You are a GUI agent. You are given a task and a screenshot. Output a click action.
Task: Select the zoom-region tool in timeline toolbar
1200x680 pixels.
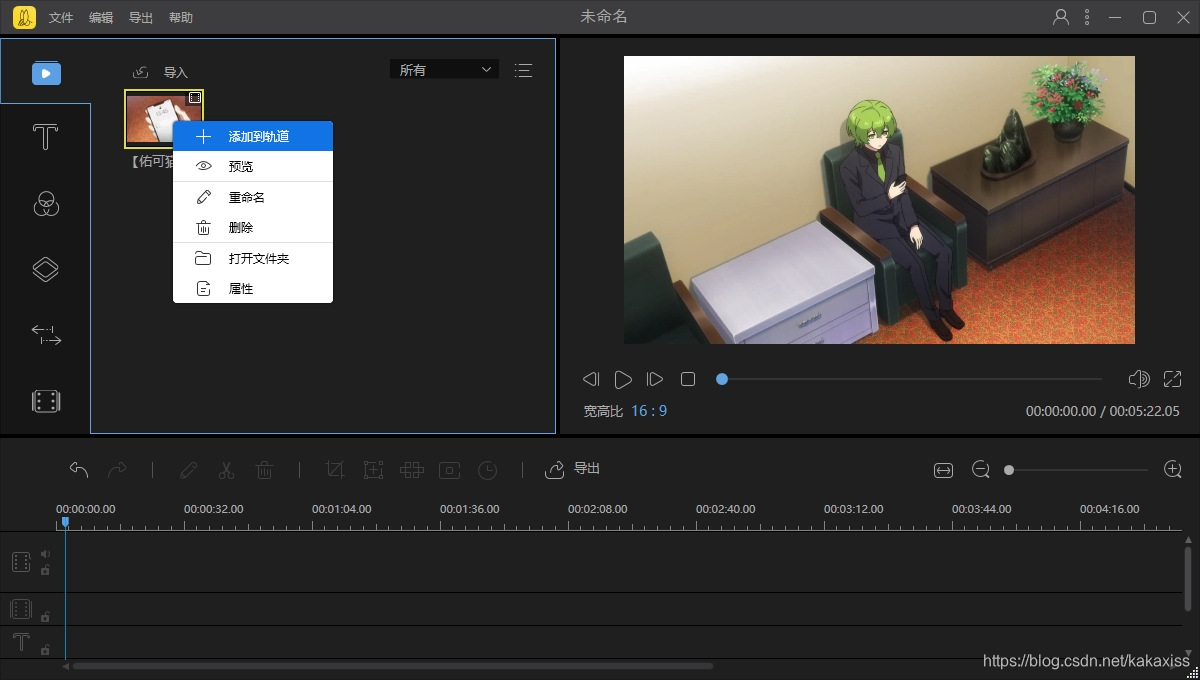(373, 469)
